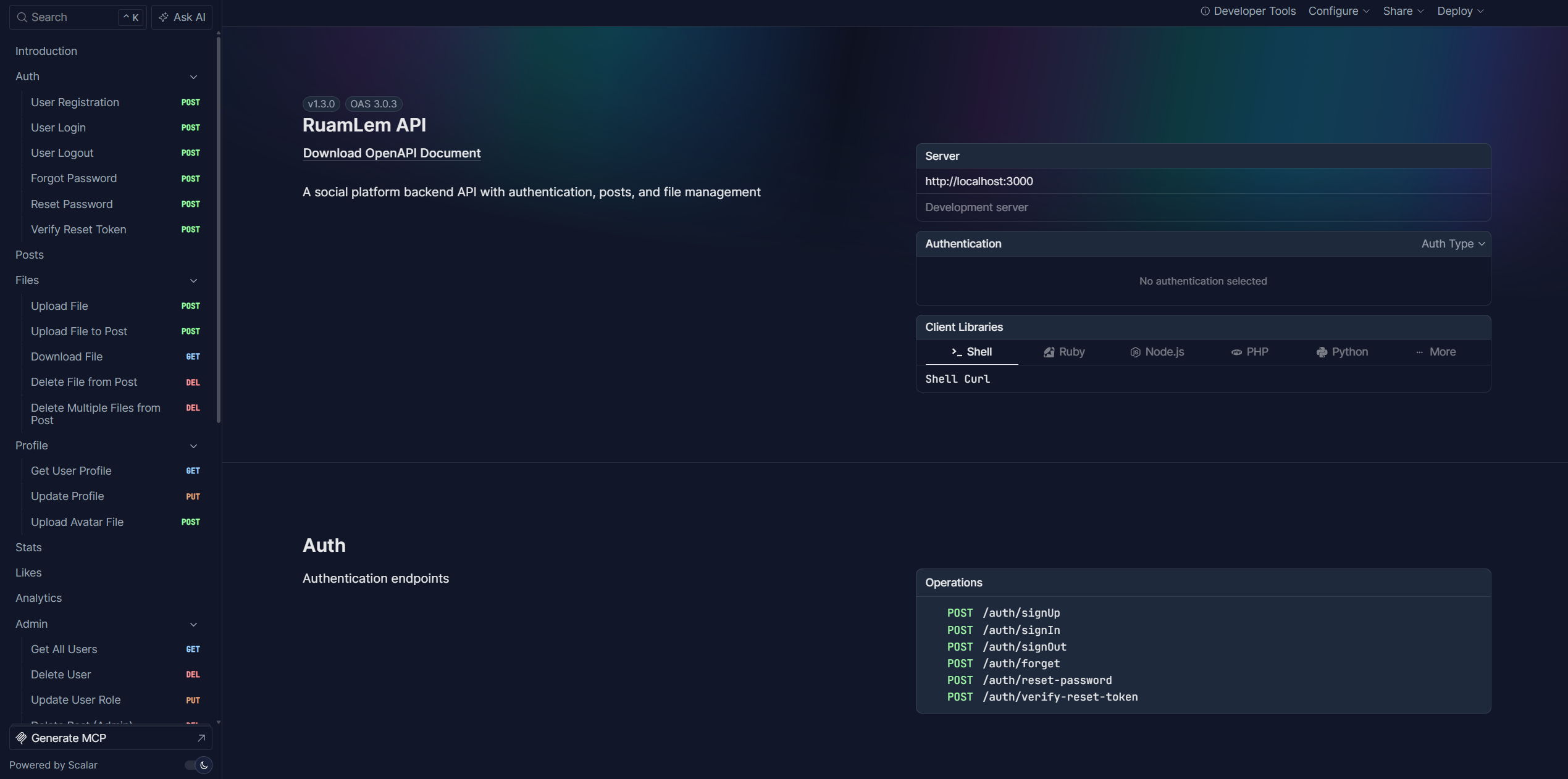Open POST /auth/verify-reset-token operation
This screenshot has width=1568, height=779.
pyautogui.click(x=1042, y=697)
